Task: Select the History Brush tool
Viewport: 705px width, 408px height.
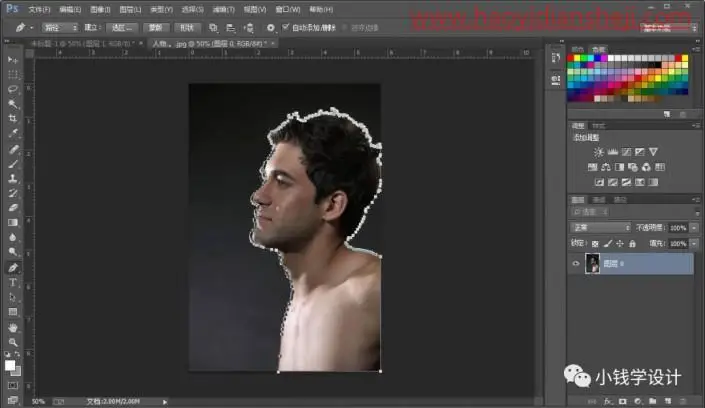Action: pyautogui.click(x=13, y=193)
